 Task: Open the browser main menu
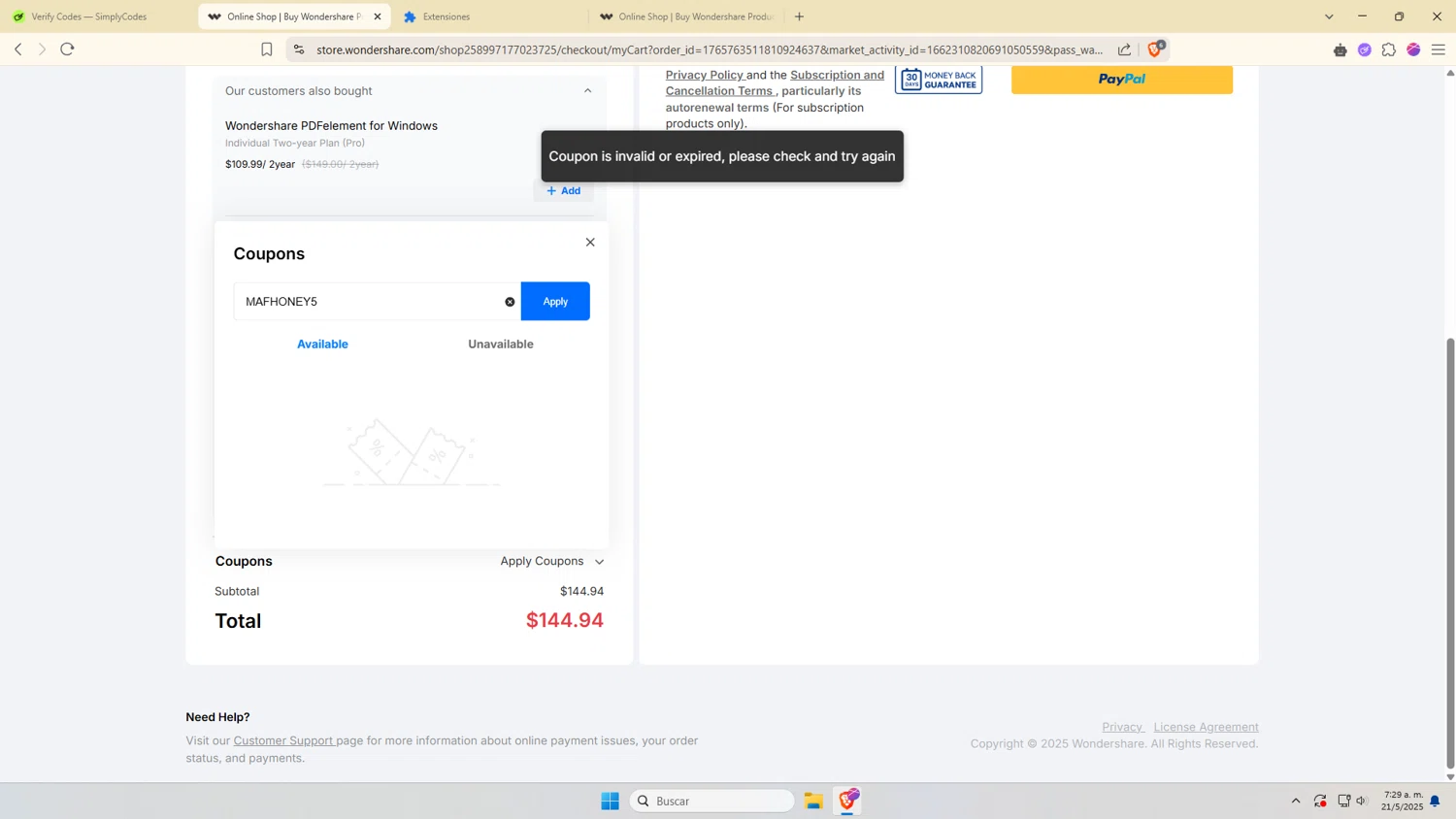click(1439, 49)
